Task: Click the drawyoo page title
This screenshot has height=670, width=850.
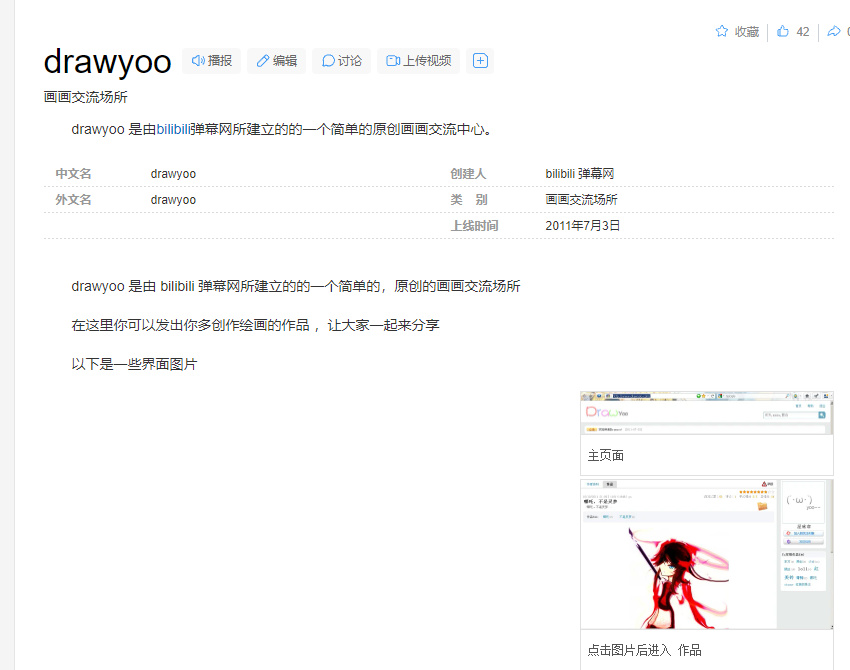Action: coord(107,62)
